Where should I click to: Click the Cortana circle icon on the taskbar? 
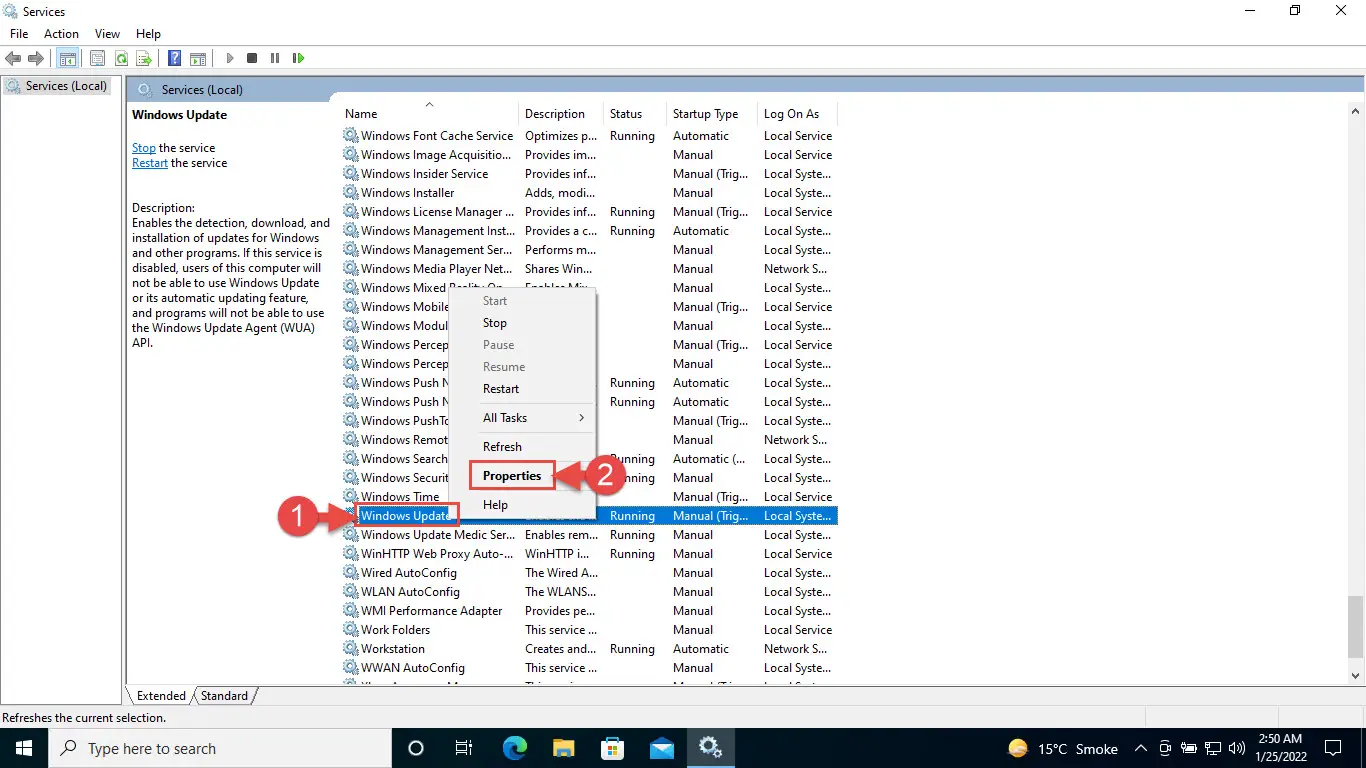click(x=416, y=748)
